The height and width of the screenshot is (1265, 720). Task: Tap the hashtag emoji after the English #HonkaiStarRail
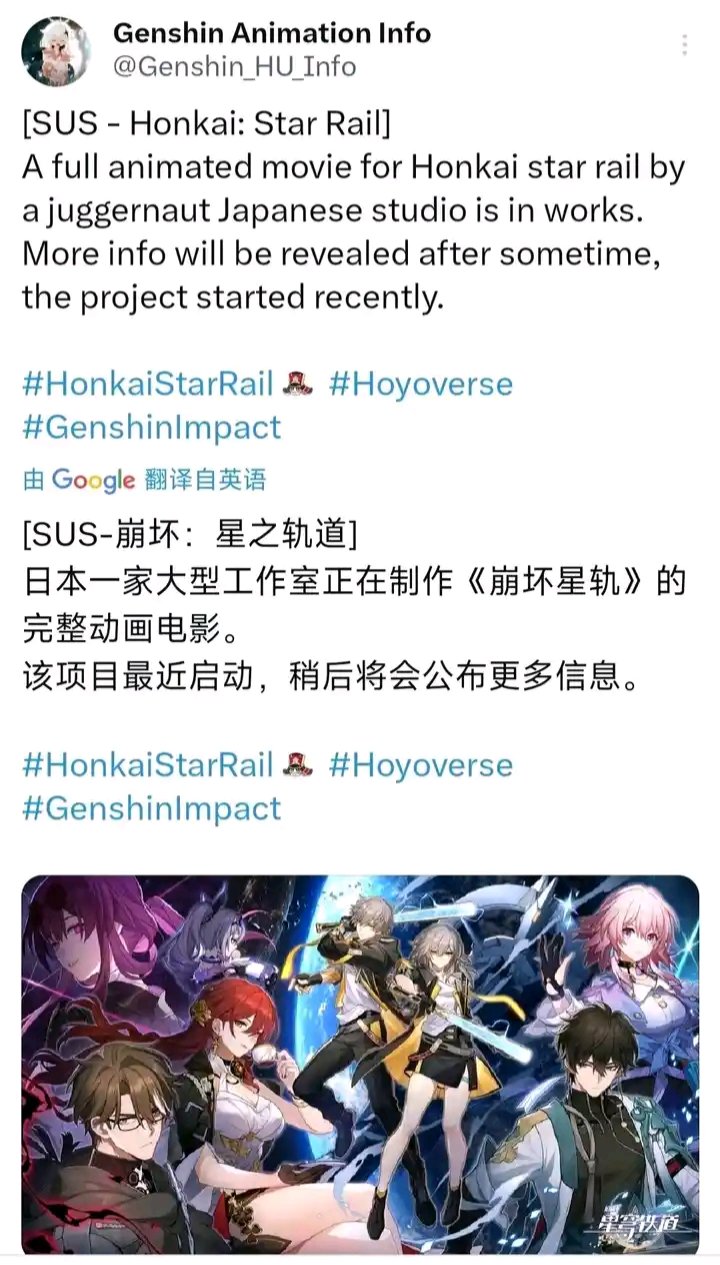[299, 384]
